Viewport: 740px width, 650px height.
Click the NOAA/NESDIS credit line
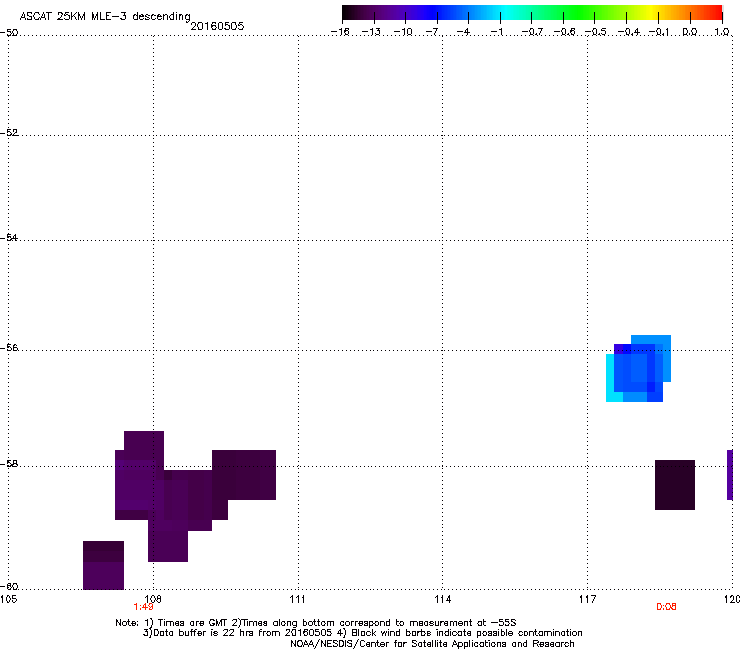coord(432,644)
